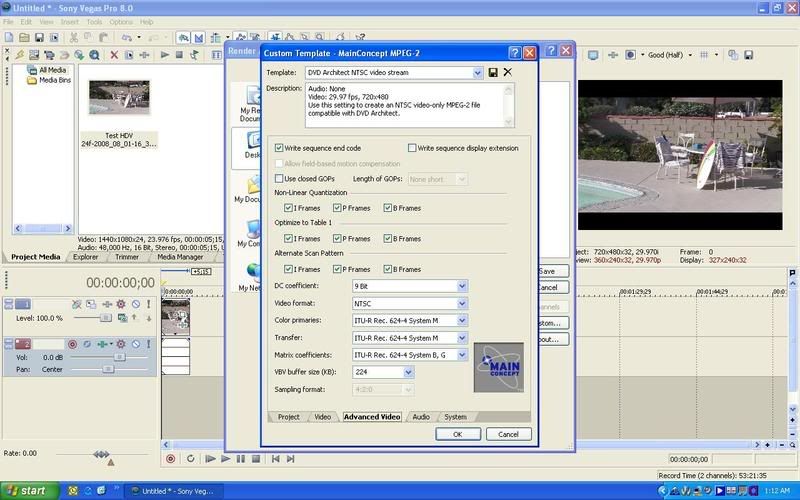Click the Paste clipboard icon in toolbar
The height and width of the screenshot is (500, 800).
click(104, 37)
